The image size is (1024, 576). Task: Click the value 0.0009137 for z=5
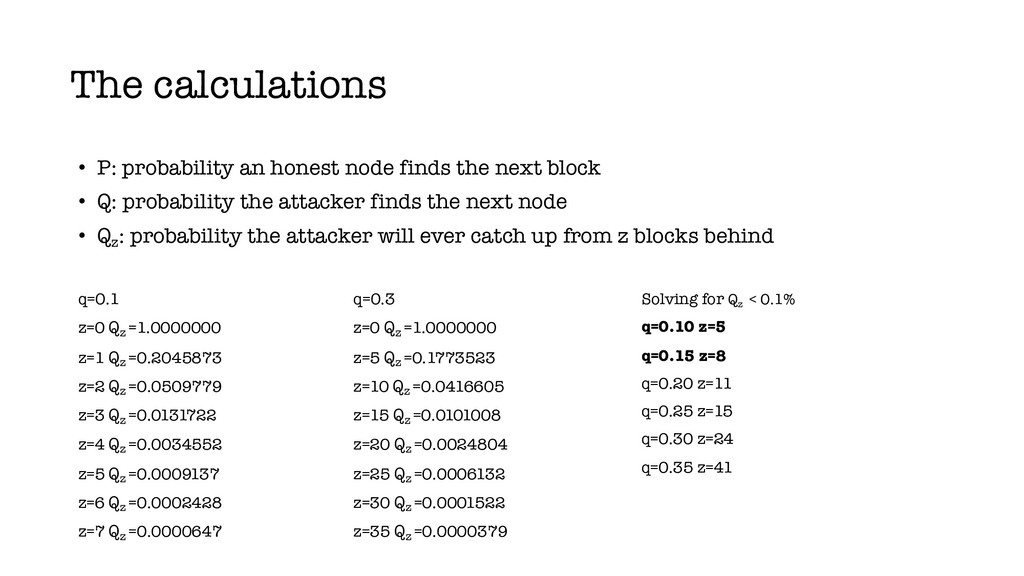pyautogui.click(x=178, y=474)
